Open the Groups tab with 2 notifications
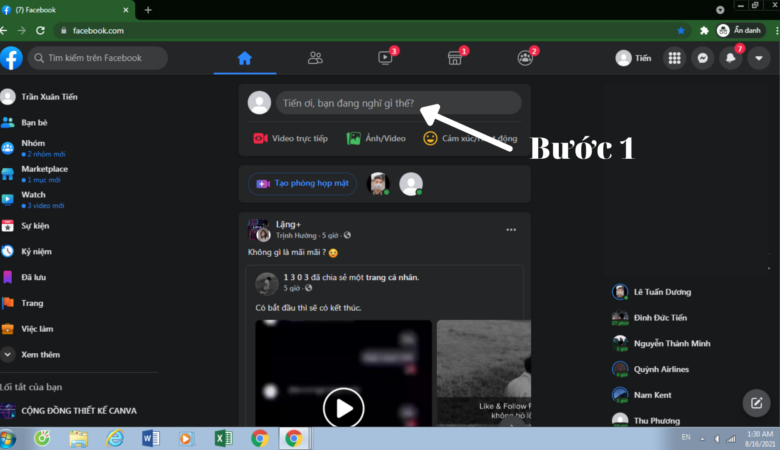 click(x=525, y=58)
